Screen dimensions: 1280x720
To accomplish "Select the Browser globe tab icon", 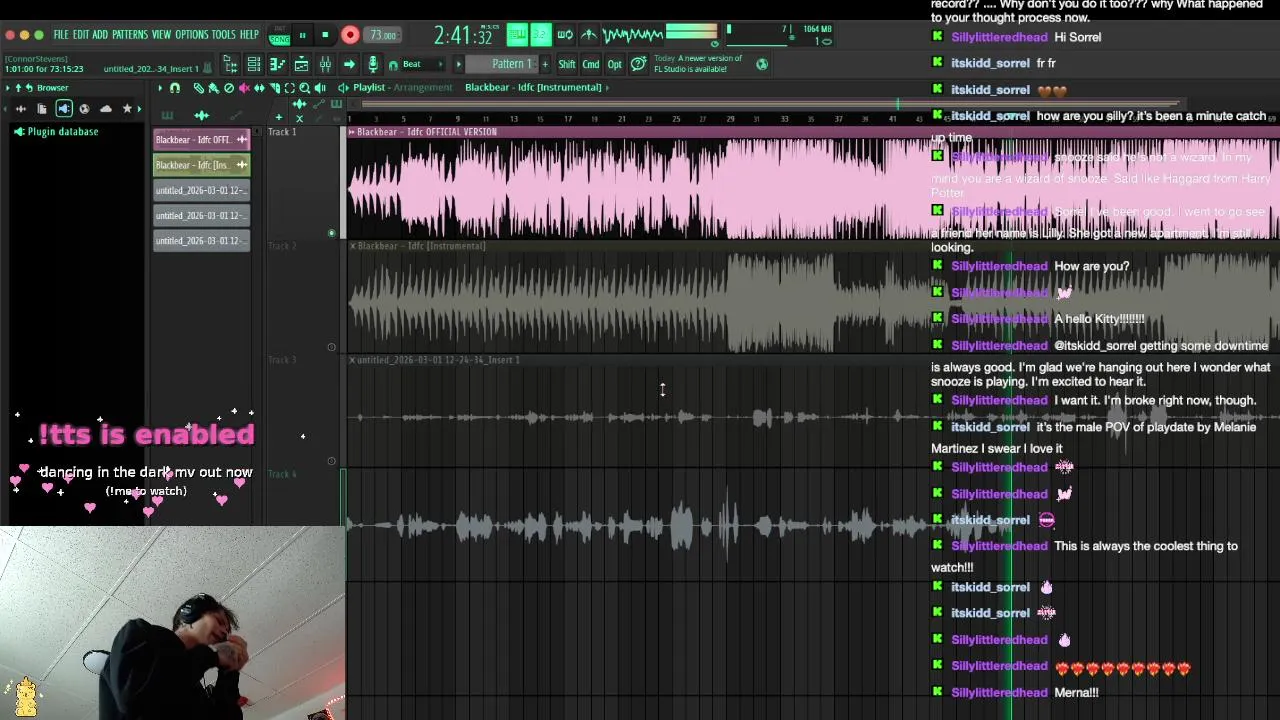I will (84, 109).
